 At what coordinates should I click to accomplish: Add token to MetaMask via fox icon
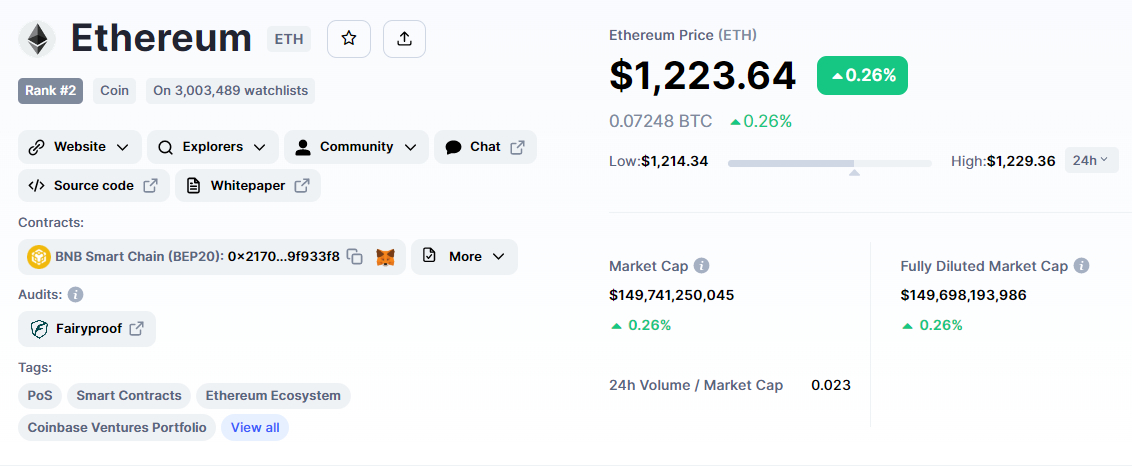[x=386, y=256]
